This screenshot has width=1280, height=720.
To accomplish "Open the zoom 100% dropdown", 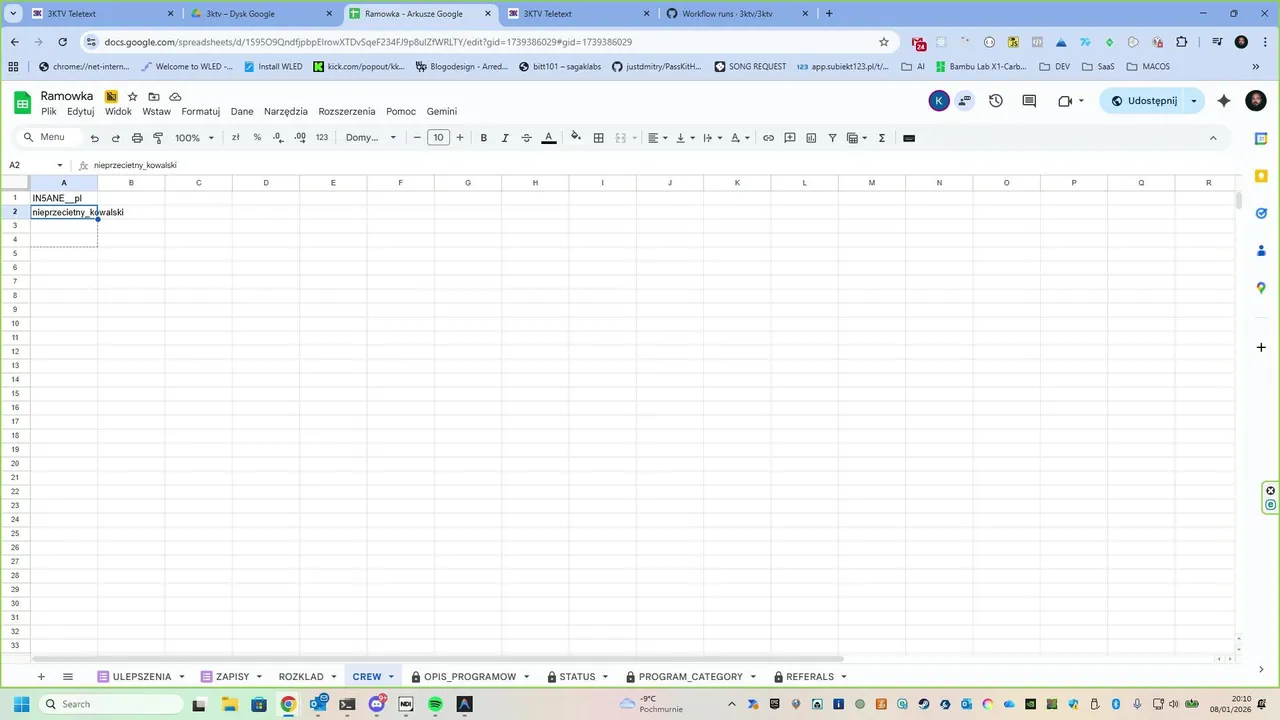I will [195, 138].
